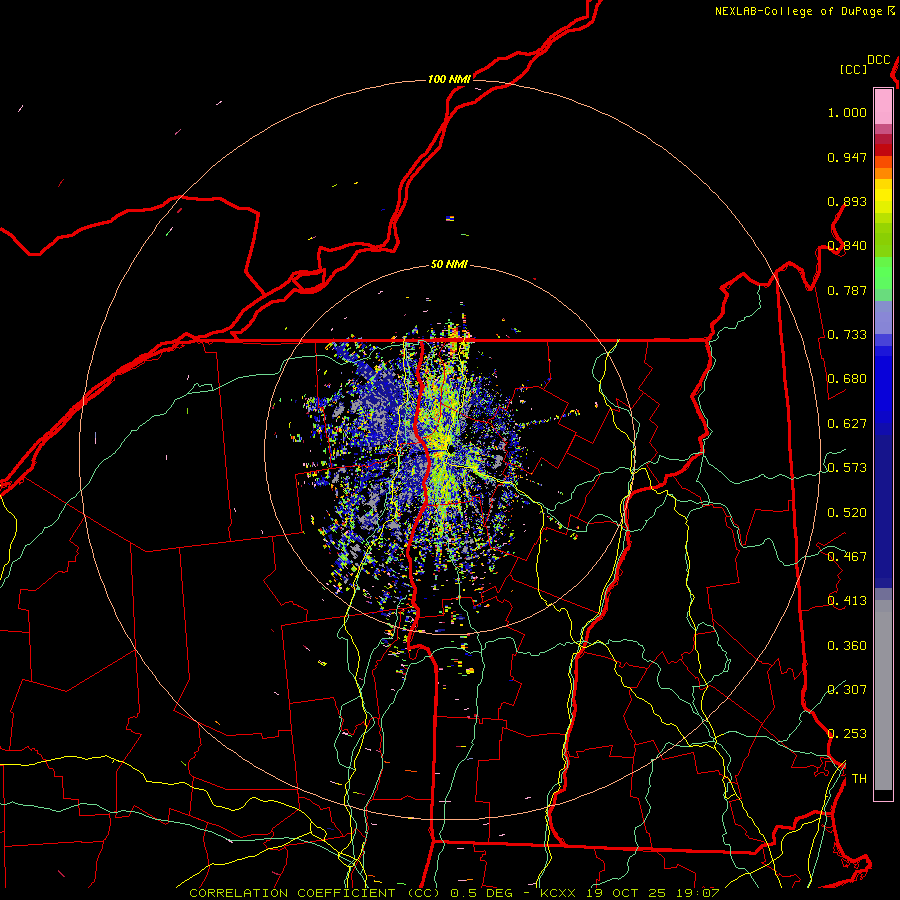Click the 50 NMI range ring label

click(449, 264)
